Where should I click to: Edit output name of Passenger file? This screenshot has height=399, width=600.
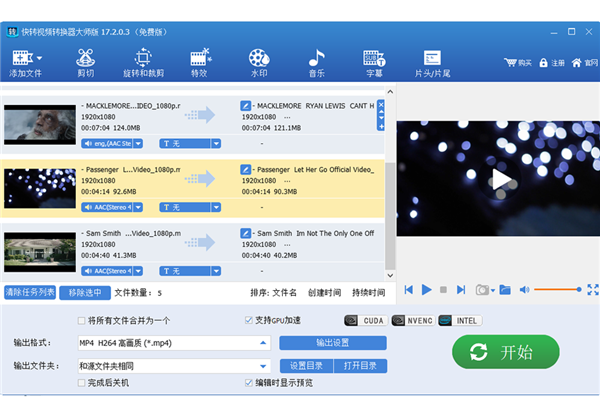coord(245,169)
